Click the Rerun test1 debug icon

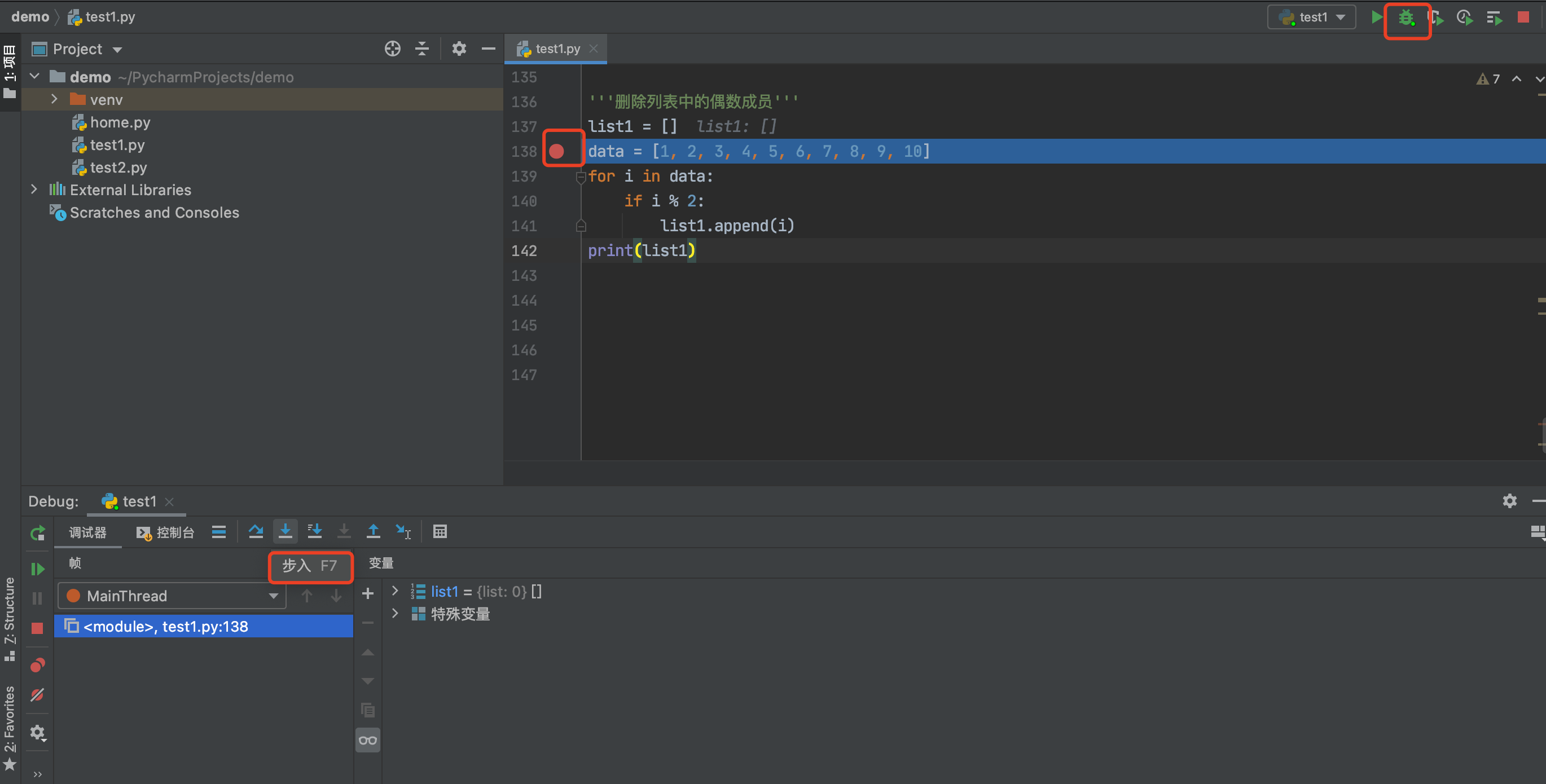[37, 533]
